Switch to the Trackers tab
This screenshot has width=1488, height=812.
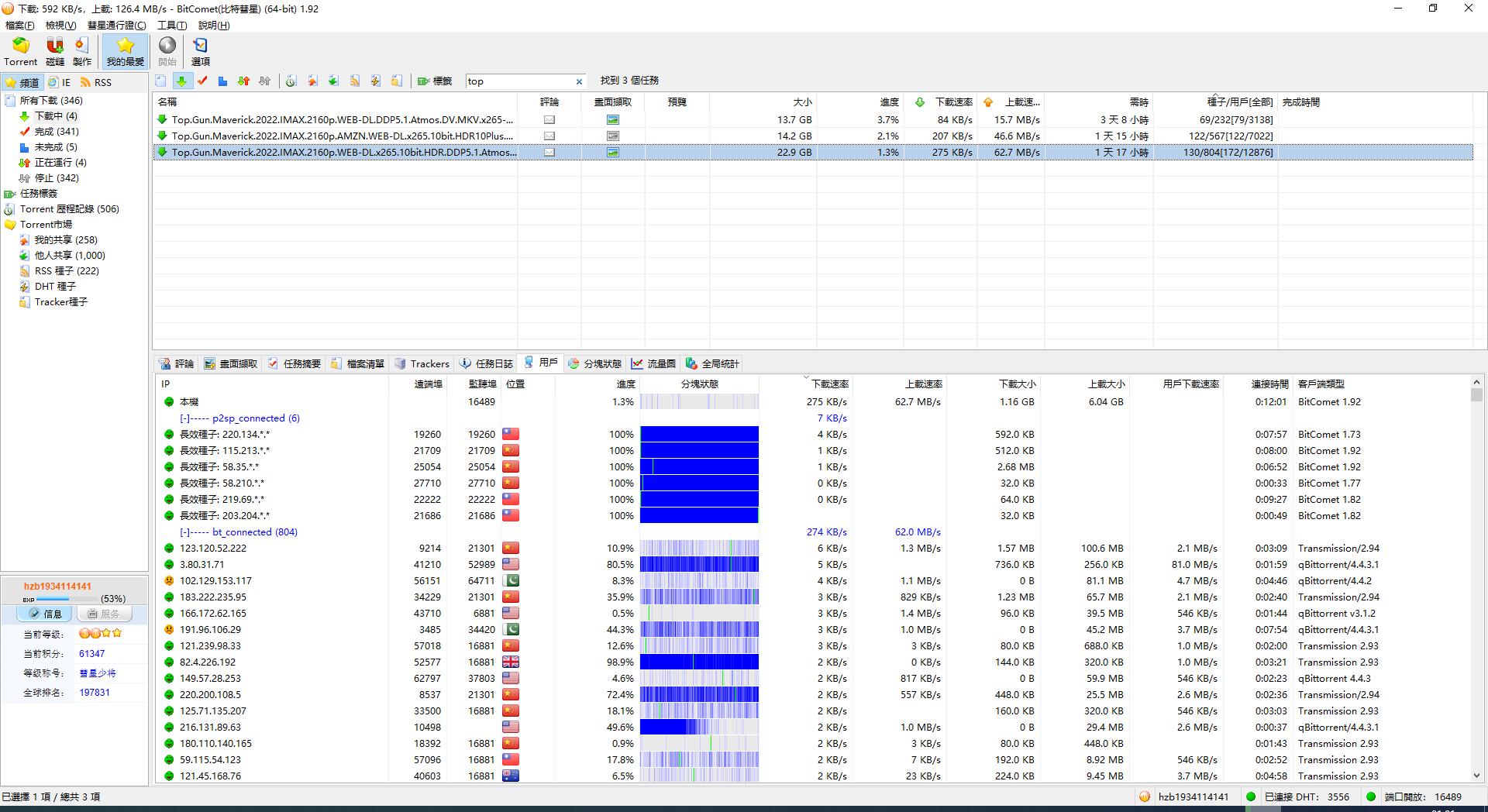[422, 363]
